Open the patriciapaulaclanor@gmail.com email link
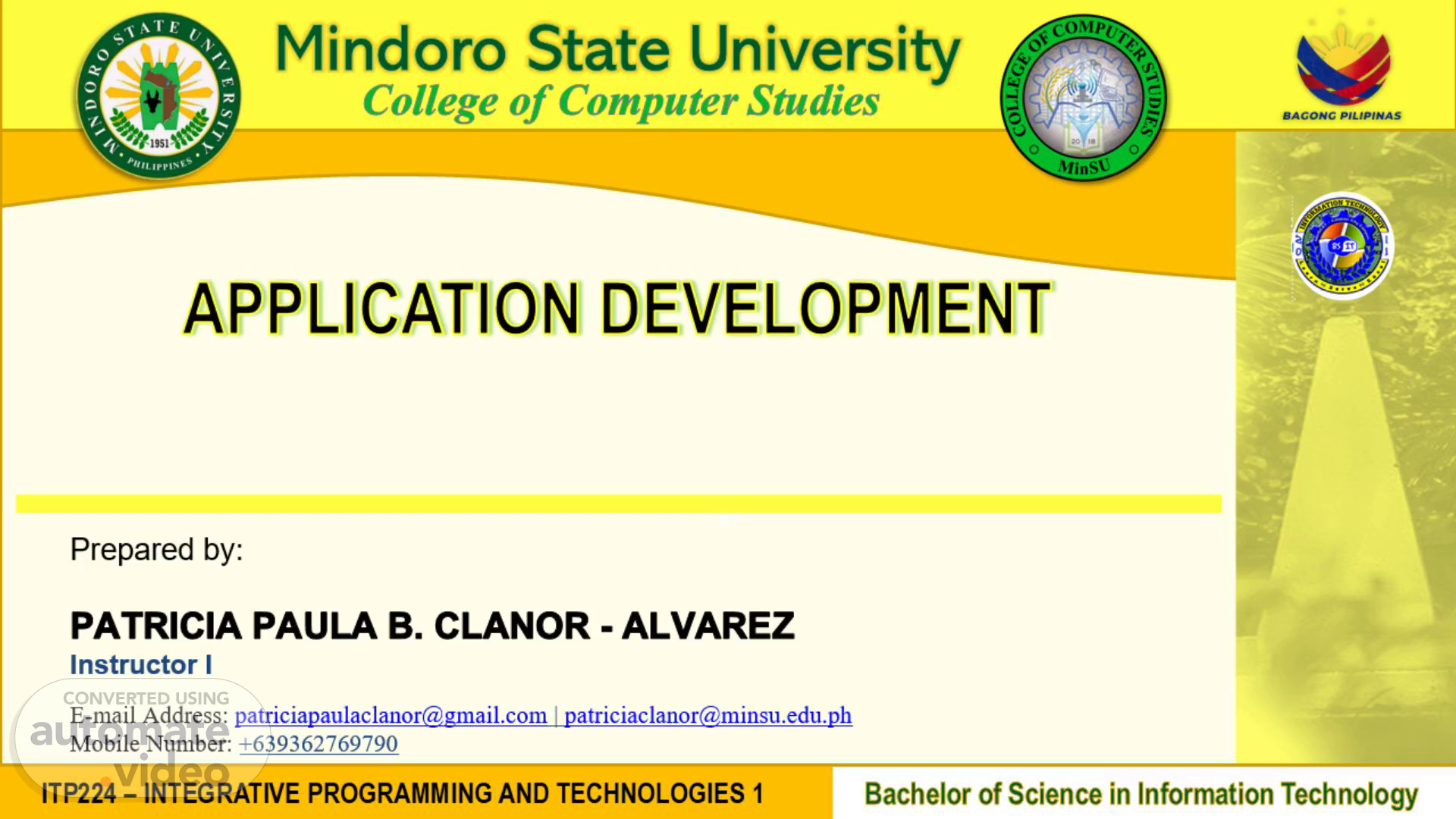The width and height of the screenshot is (1456, 819). pos(391,715)
